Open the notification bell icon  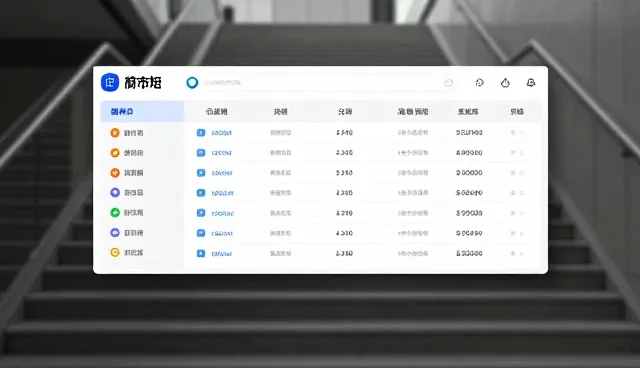coord(531,82)
